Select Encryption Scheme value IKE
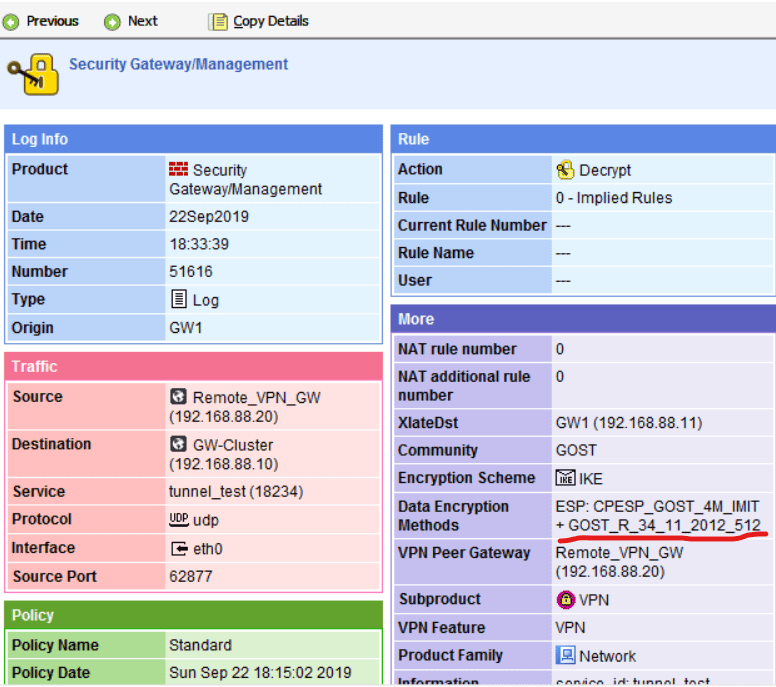776x687 pixels. click(590, 479)
